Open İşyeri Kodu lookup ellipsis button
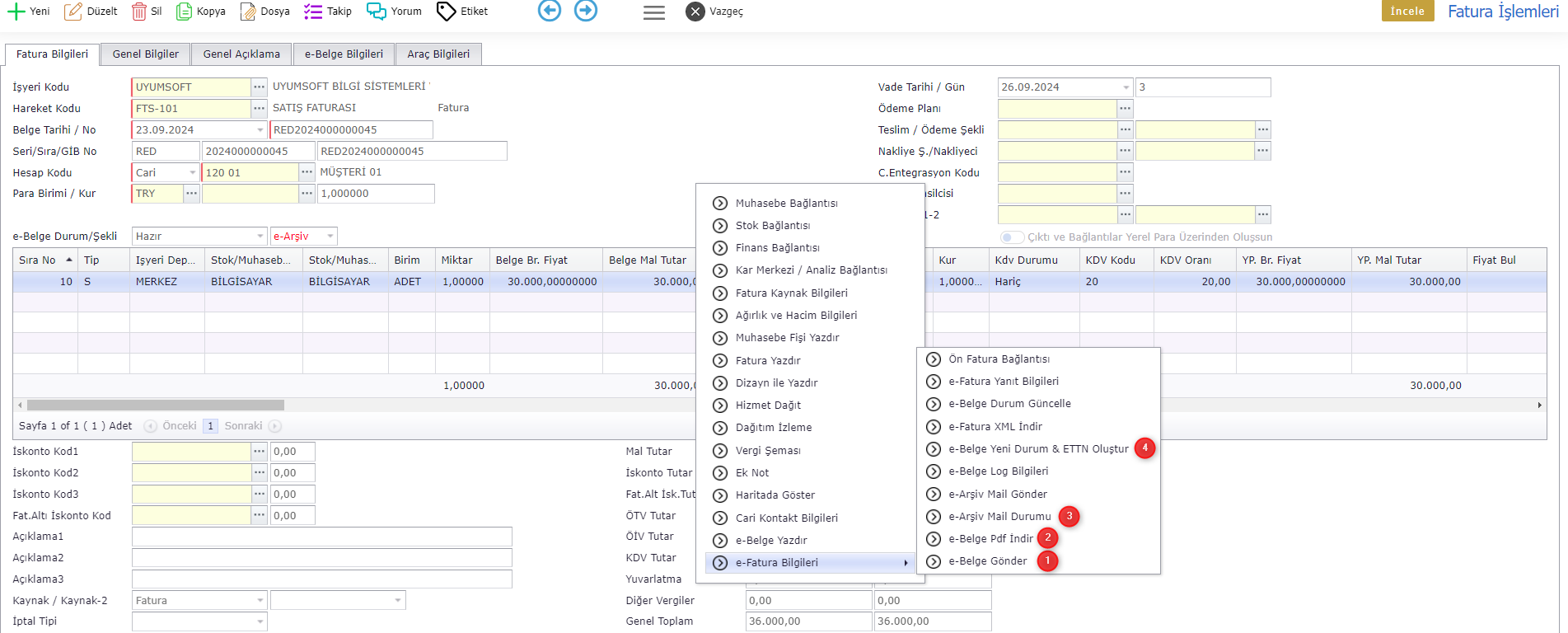The image size is (1568, 633). pos(260,87)
